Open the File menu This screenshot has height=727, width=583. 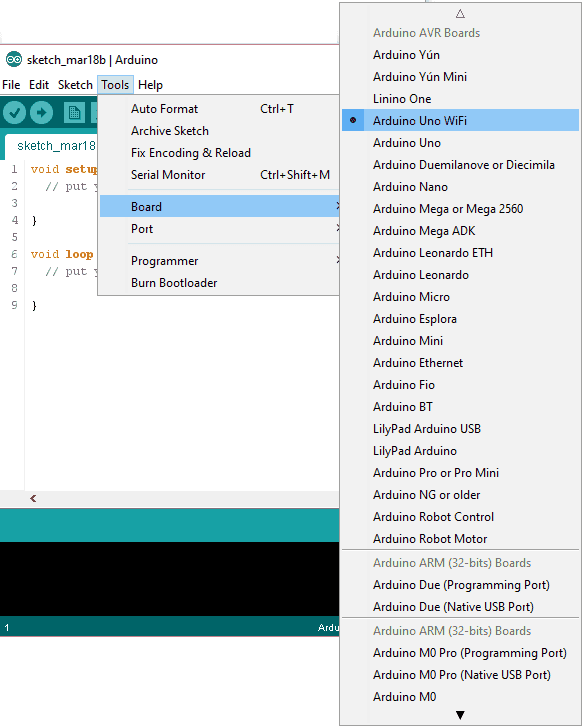coord(11,85)
